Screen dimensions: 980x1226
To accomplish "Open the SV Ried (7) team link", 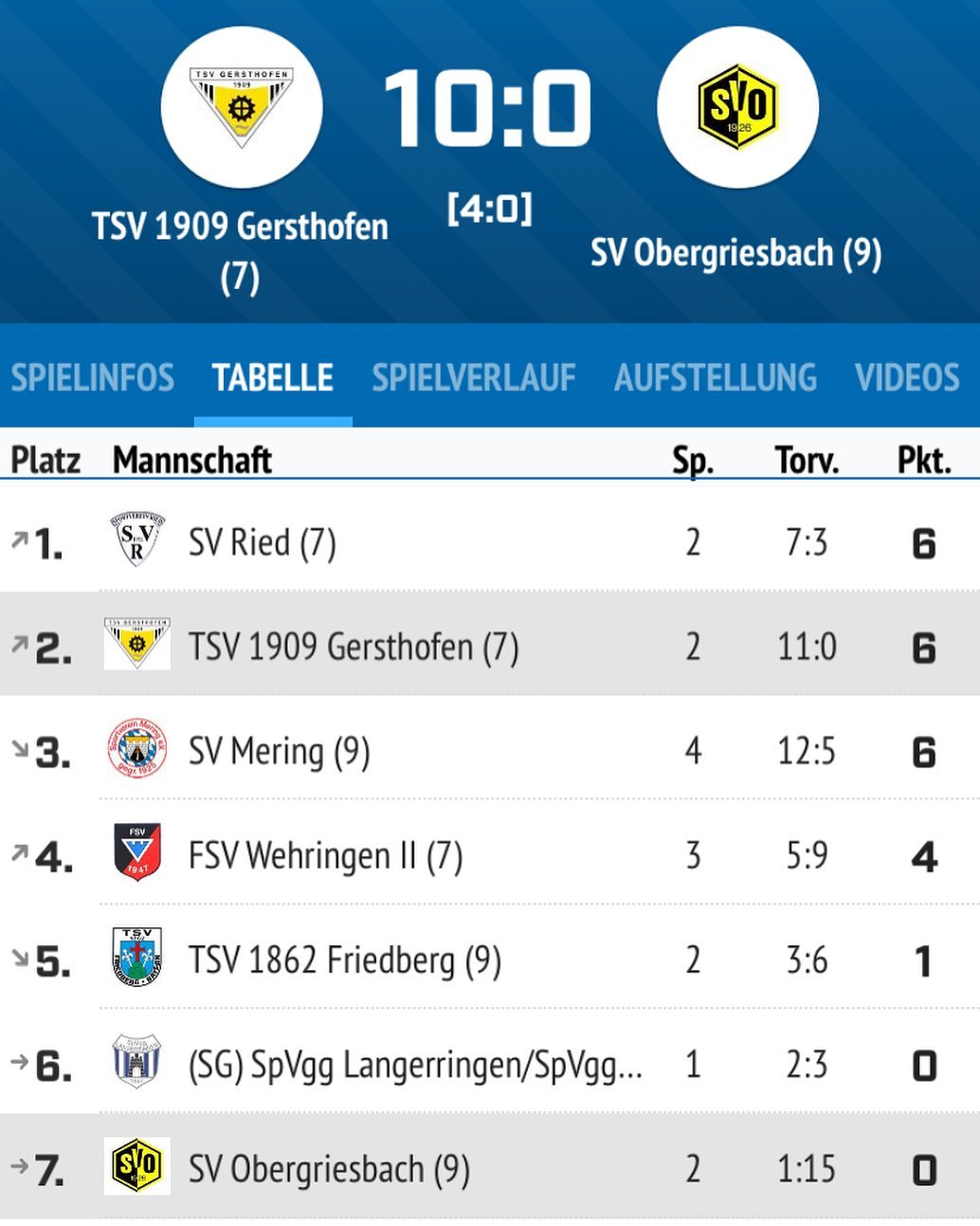I will (263, 543).
